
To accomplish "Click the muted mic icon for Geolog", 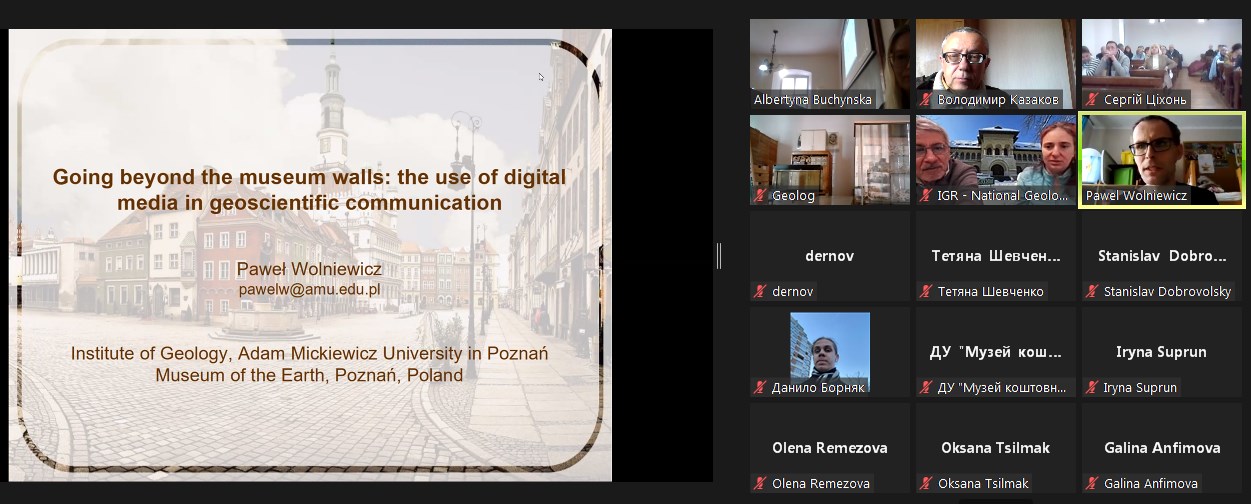I will coord(761,196).
